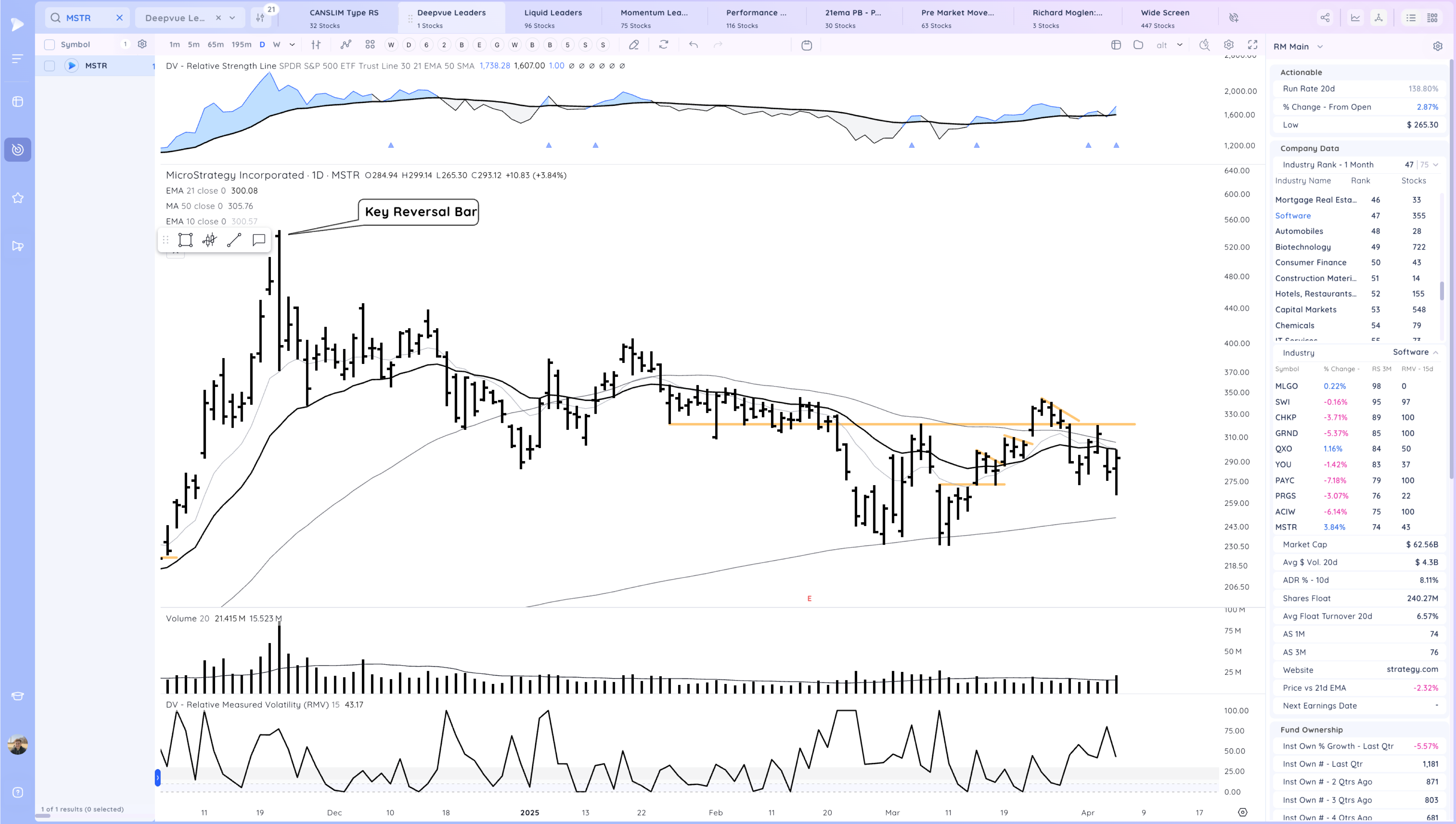Click the fullscreen chart icon
The width and height of the screenshot is (1456, 824).
pos(1253,45)
